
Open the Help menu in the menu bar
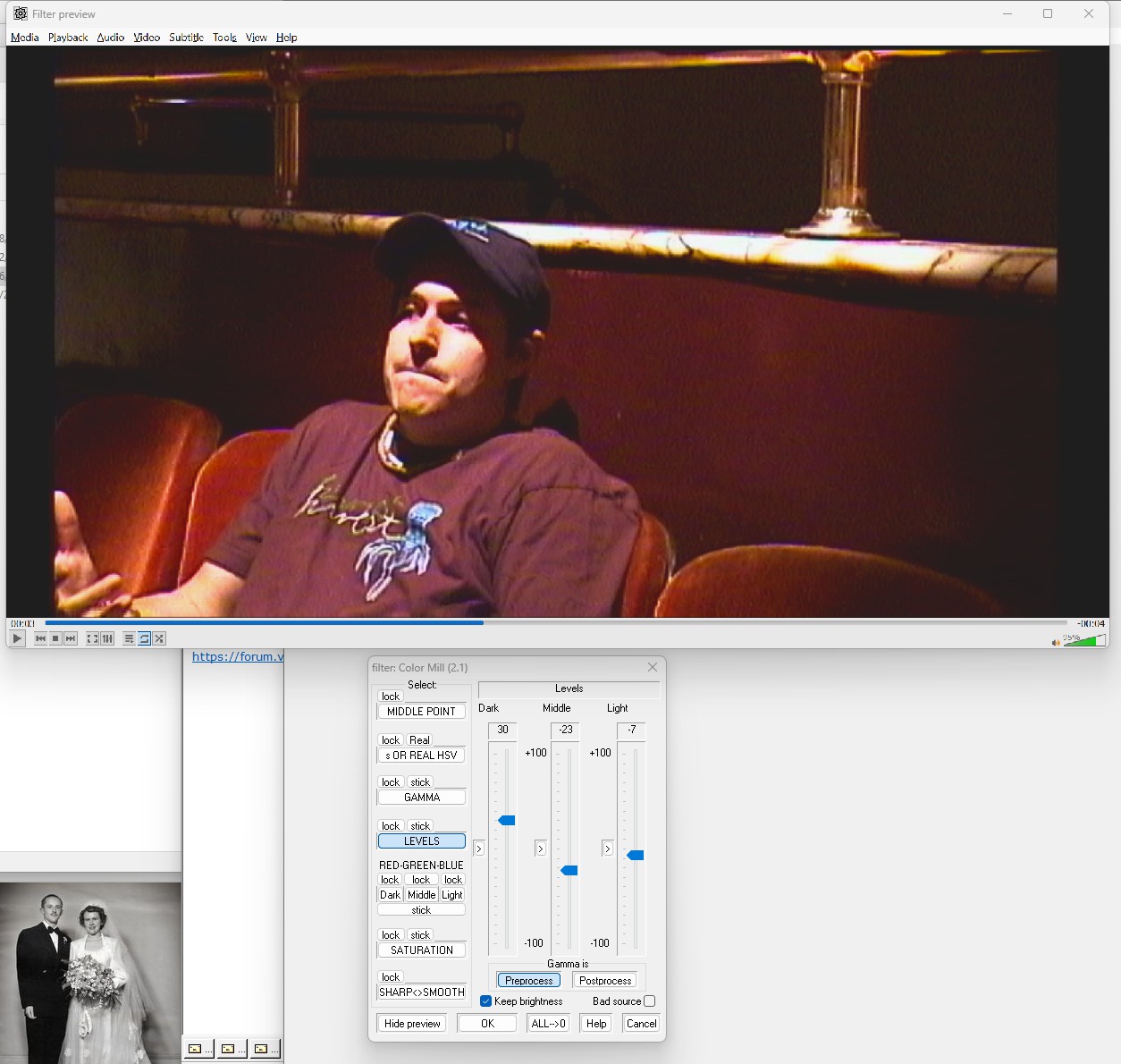286,38
